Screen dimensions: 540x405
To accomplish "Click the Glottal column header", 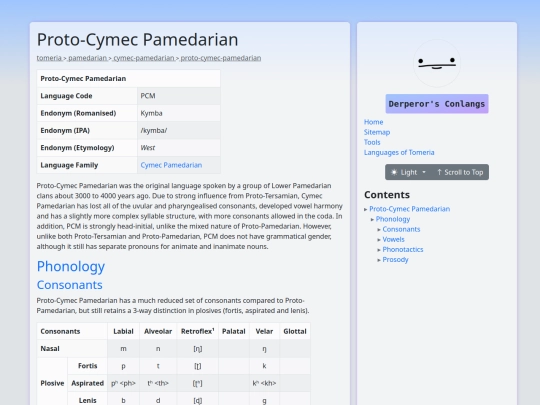I will [x=295, y=331].
